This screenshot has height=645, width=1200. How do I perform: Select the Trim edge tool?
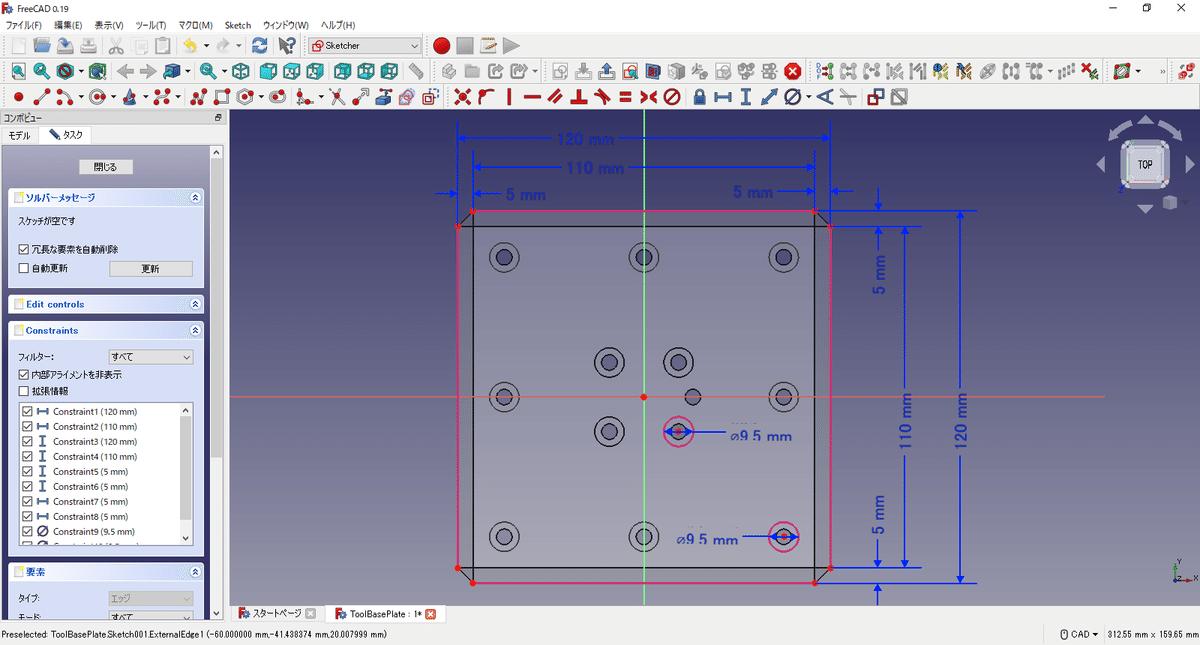pyautogui.click(x=337, y=97)
